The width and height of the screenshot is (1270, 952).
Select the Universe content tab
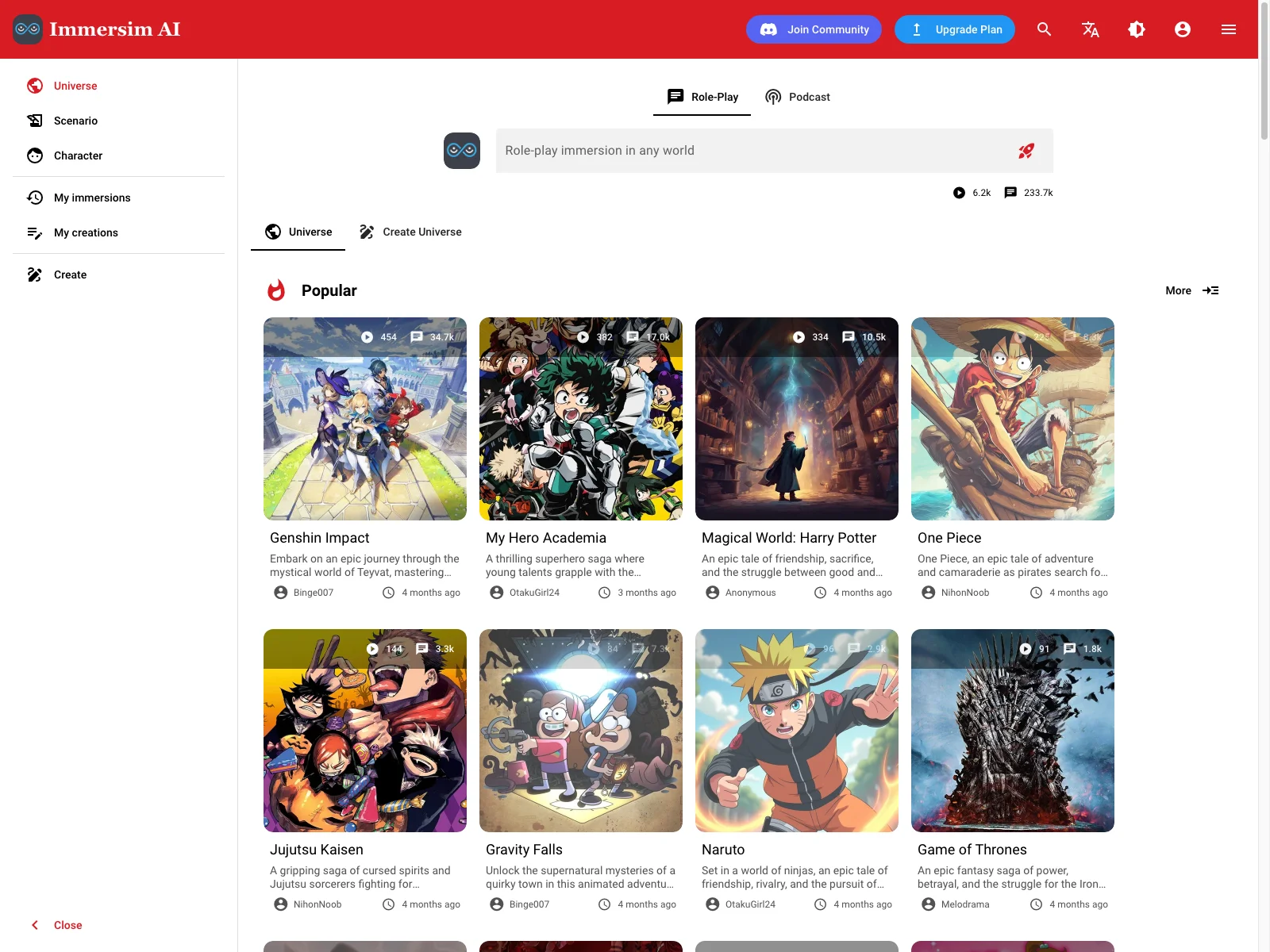298,232
